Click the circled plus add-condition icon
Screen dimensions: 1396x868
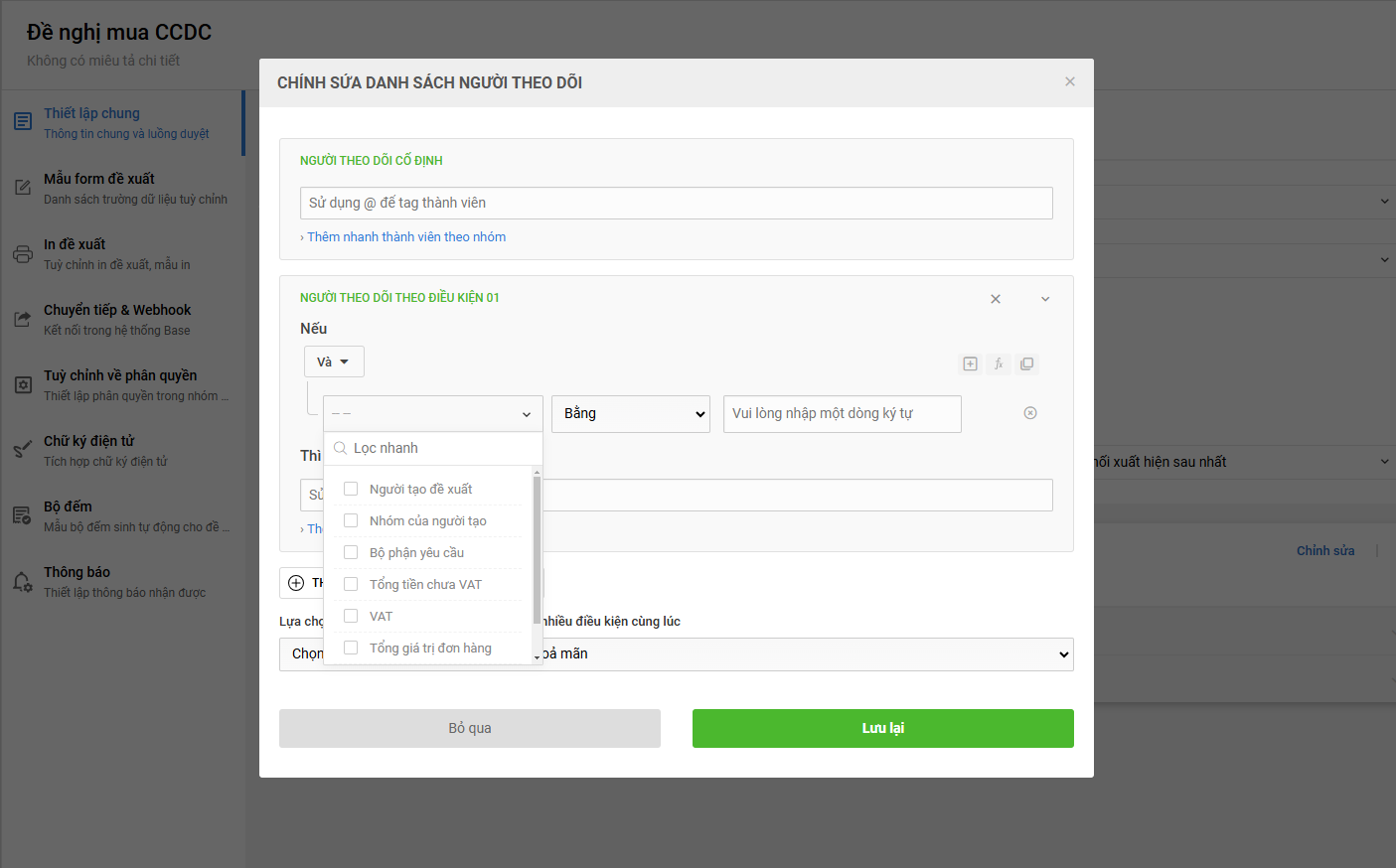tap(296, 583)
